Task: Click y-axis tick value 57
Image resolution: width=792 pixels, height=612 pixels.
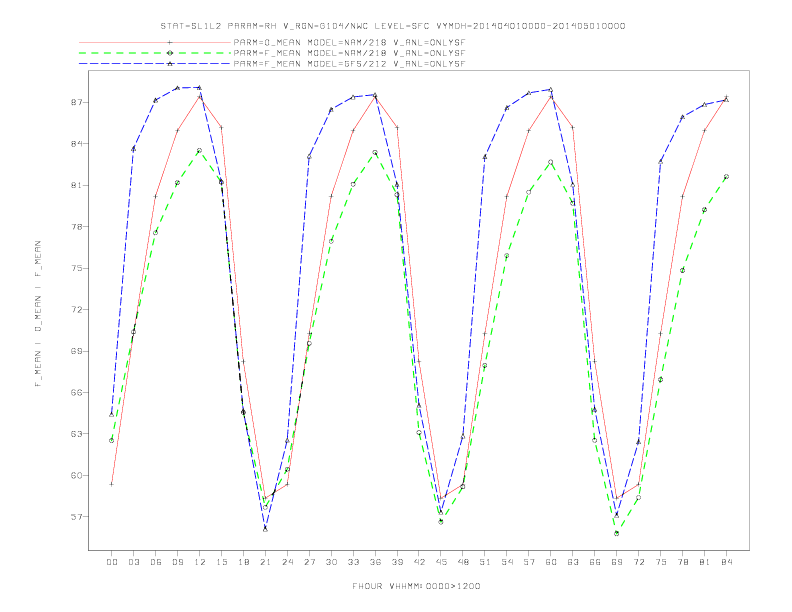Action: tap(76, 517)
